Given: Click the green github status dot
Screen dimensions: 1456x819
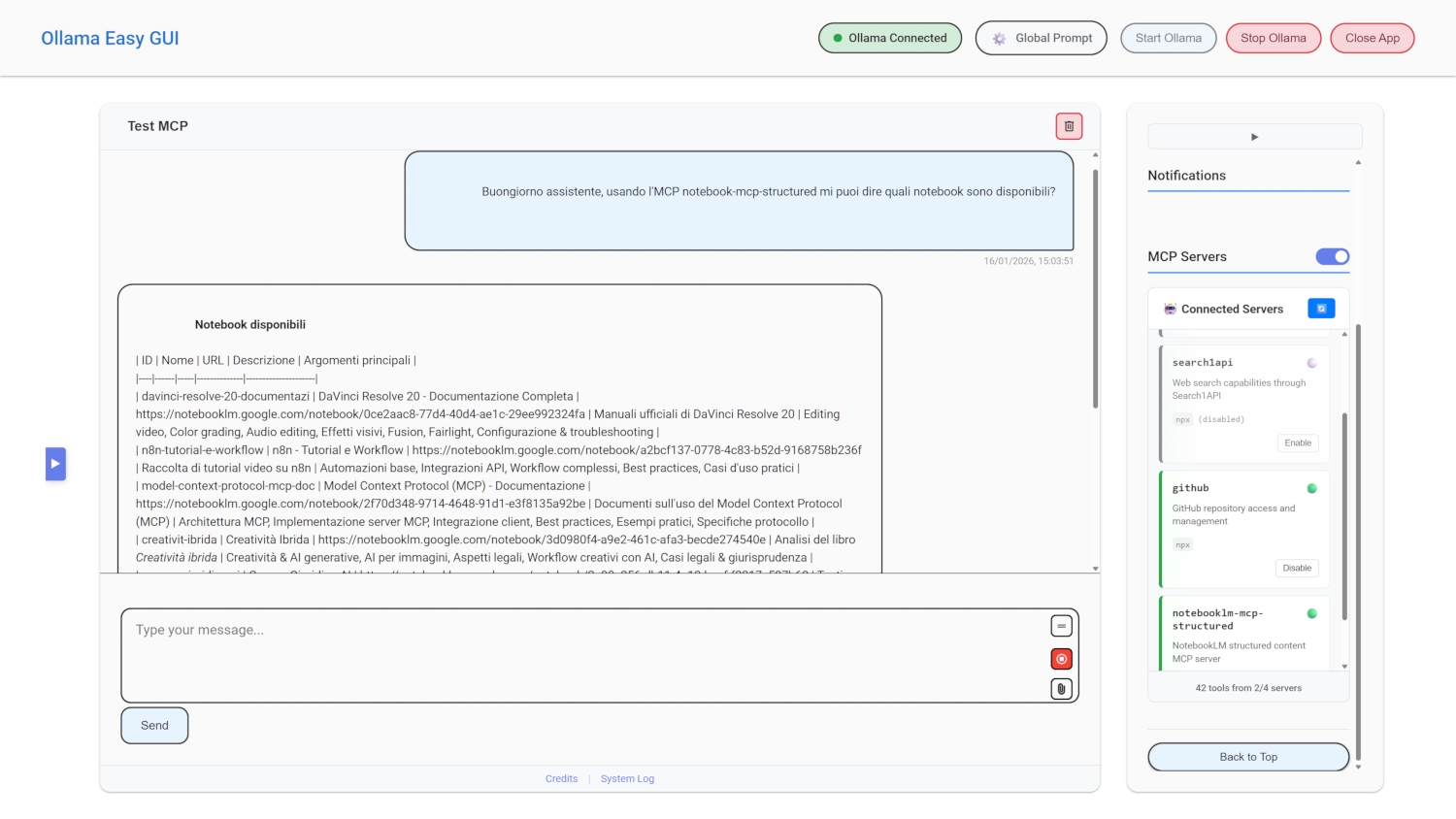Looking at the screenshot, I should (x=1311, y=489).
